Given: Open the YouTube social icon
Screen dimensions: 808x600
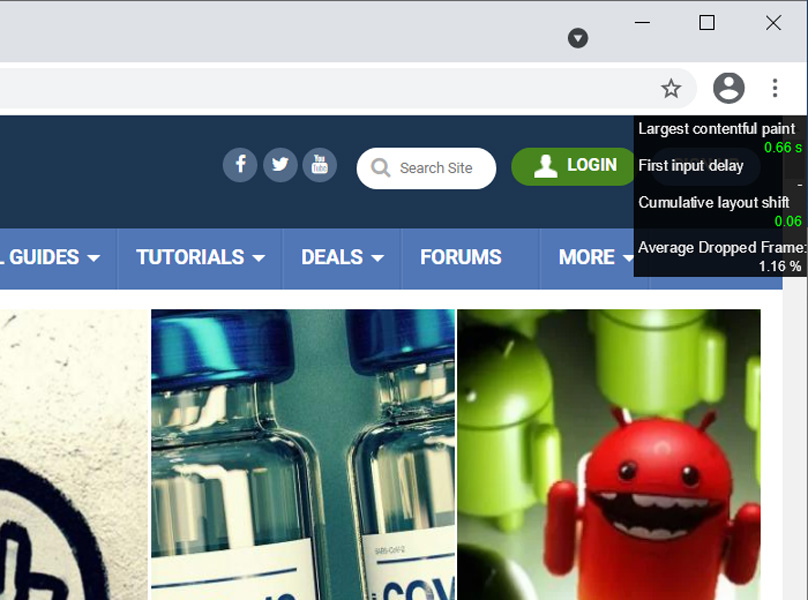Looking at the screenshot, I should point(319,165).
